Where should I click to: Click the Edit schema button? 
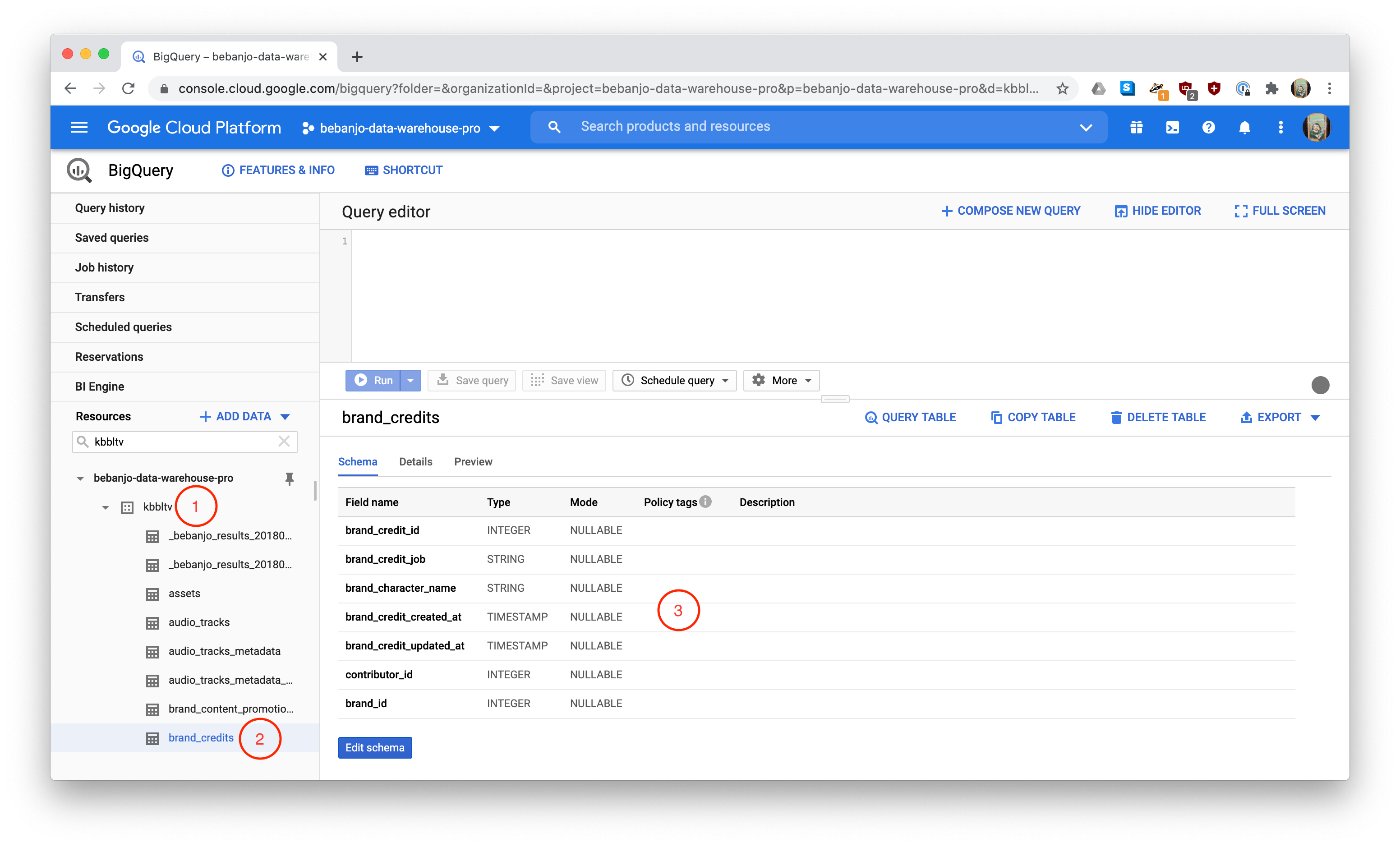374,748
